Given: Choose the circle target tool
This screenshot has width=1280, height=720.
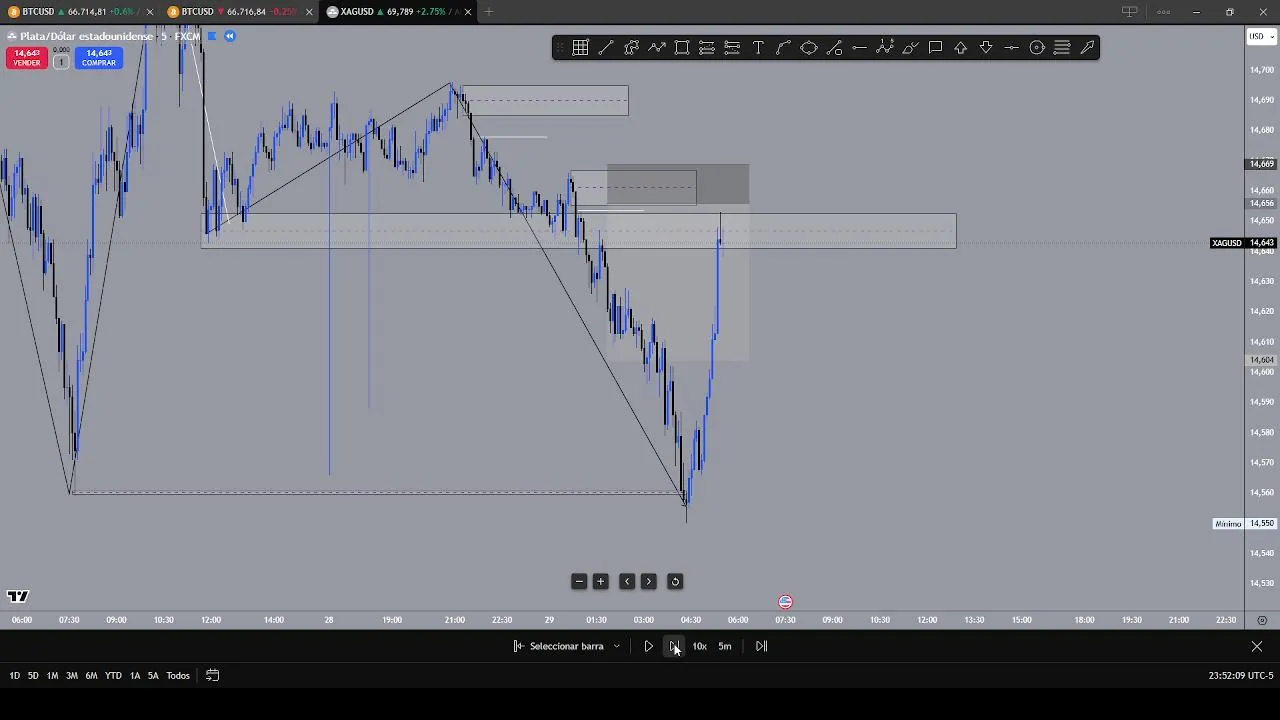Looking at the screenshot, I should coord(1037,47).
